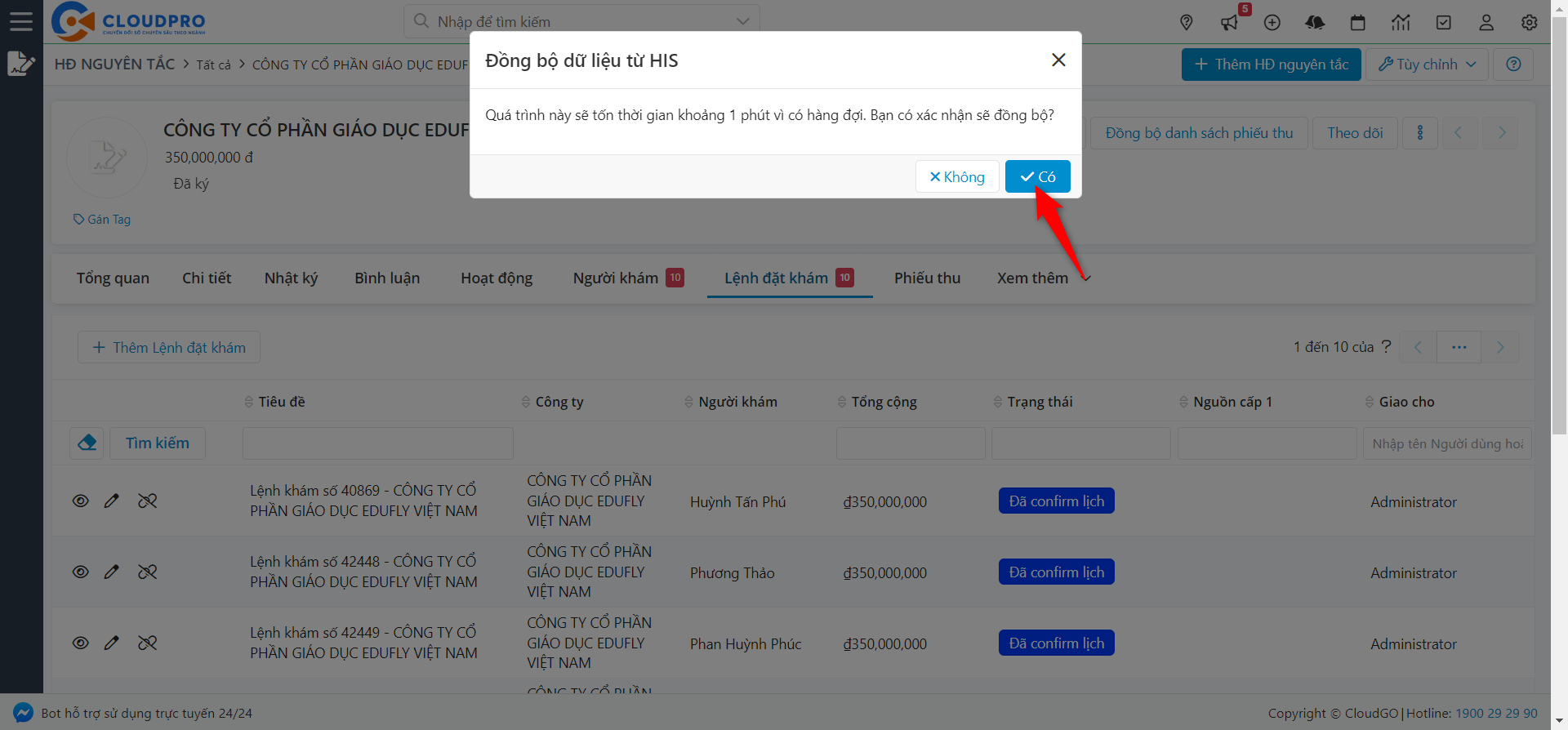Go to previous record arrow
The width and height of the screenshot is (1568, 730).
tap(1458, 133)
